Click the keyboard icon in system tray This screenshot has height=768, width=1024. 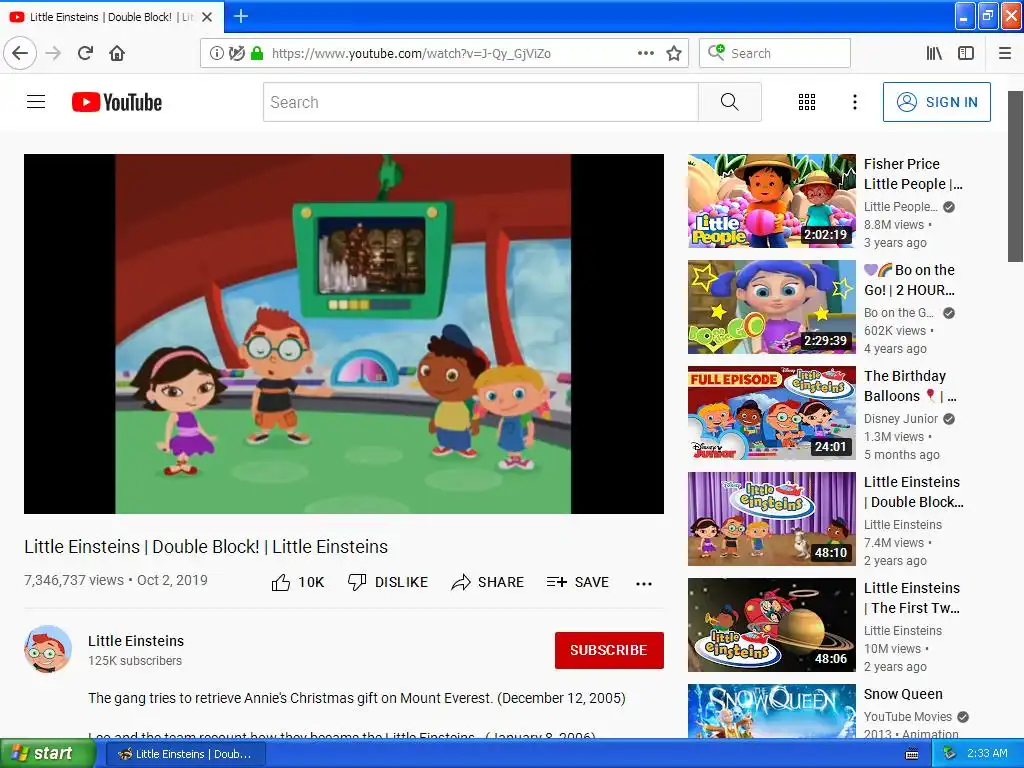(912, 754)
